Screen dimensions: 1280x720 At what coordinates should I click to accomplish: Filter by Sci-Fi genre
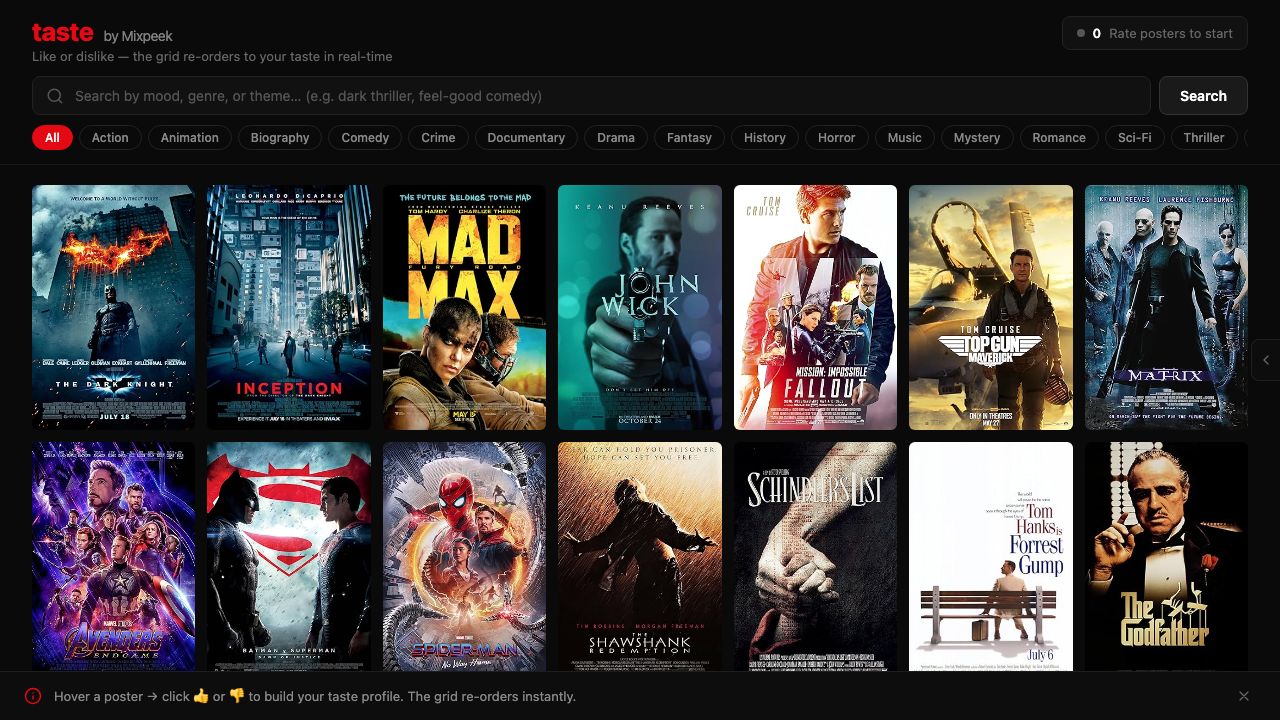point(1135,138)
